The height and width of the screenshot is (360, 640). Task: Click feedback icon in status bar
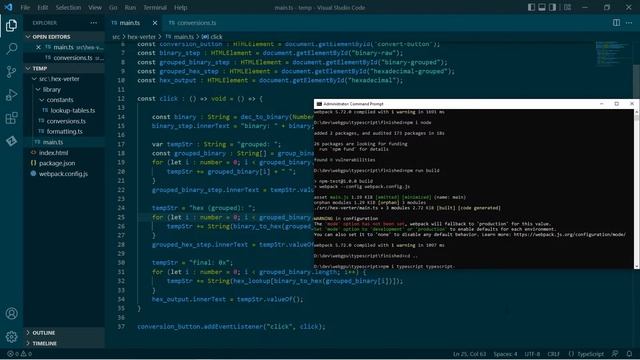[x=615, y=354]
